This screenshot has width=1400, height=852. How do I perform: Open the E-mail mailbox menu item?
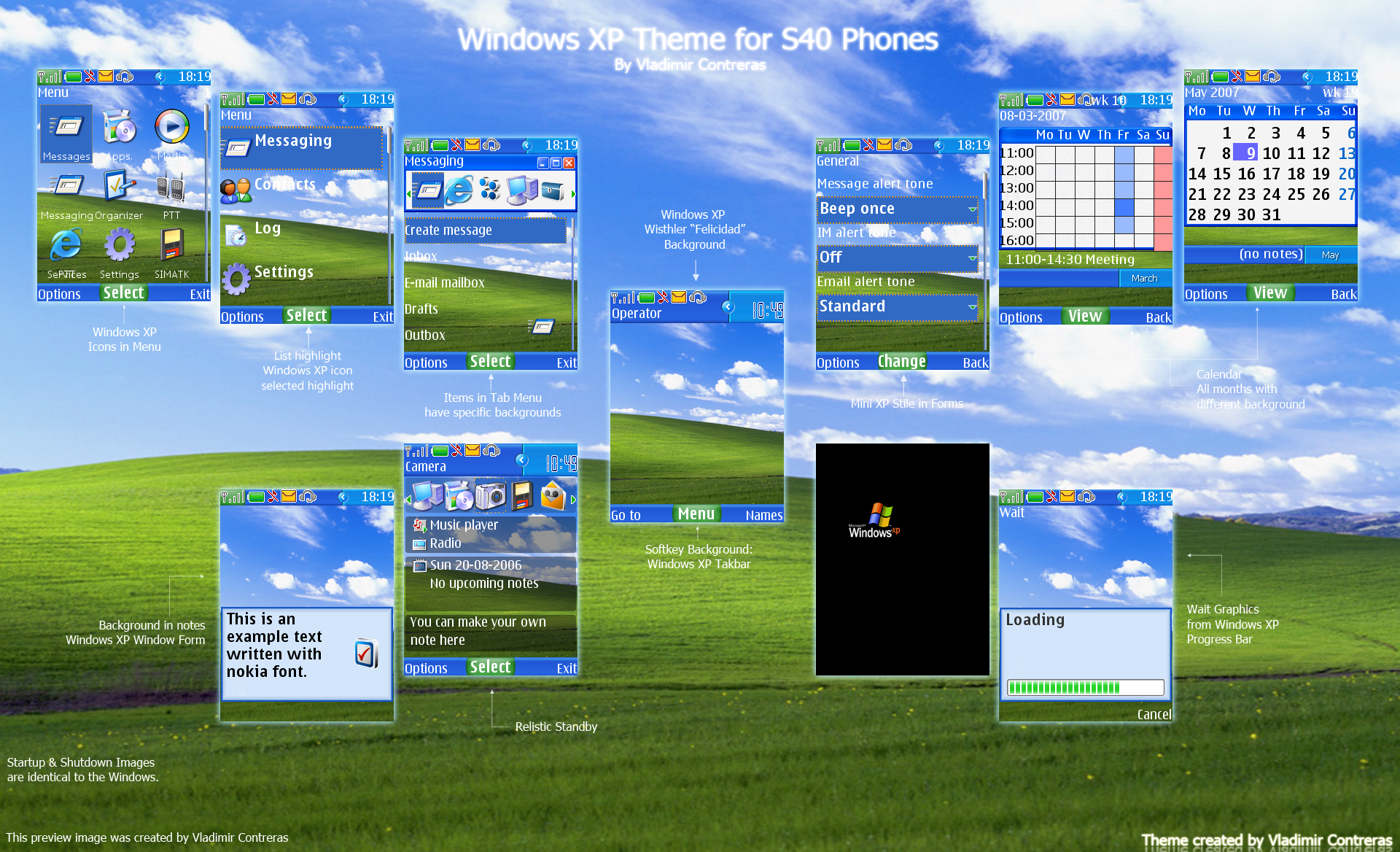[445, 283]
